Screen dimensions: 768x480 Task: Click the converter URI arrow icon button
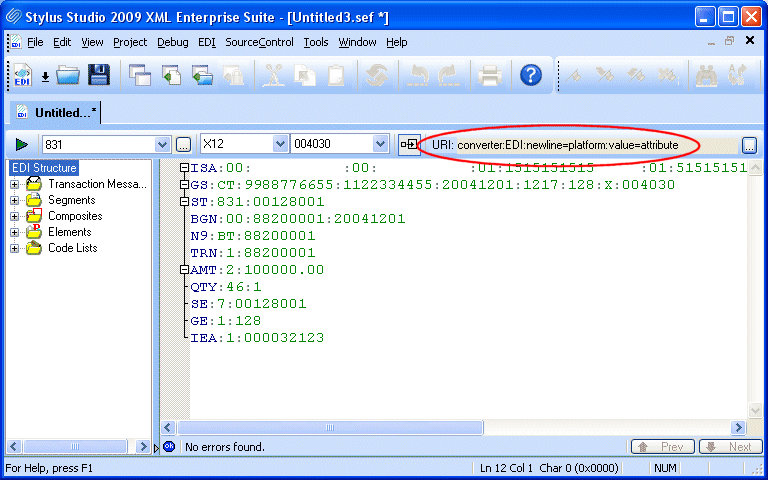[x=409, y=144]
